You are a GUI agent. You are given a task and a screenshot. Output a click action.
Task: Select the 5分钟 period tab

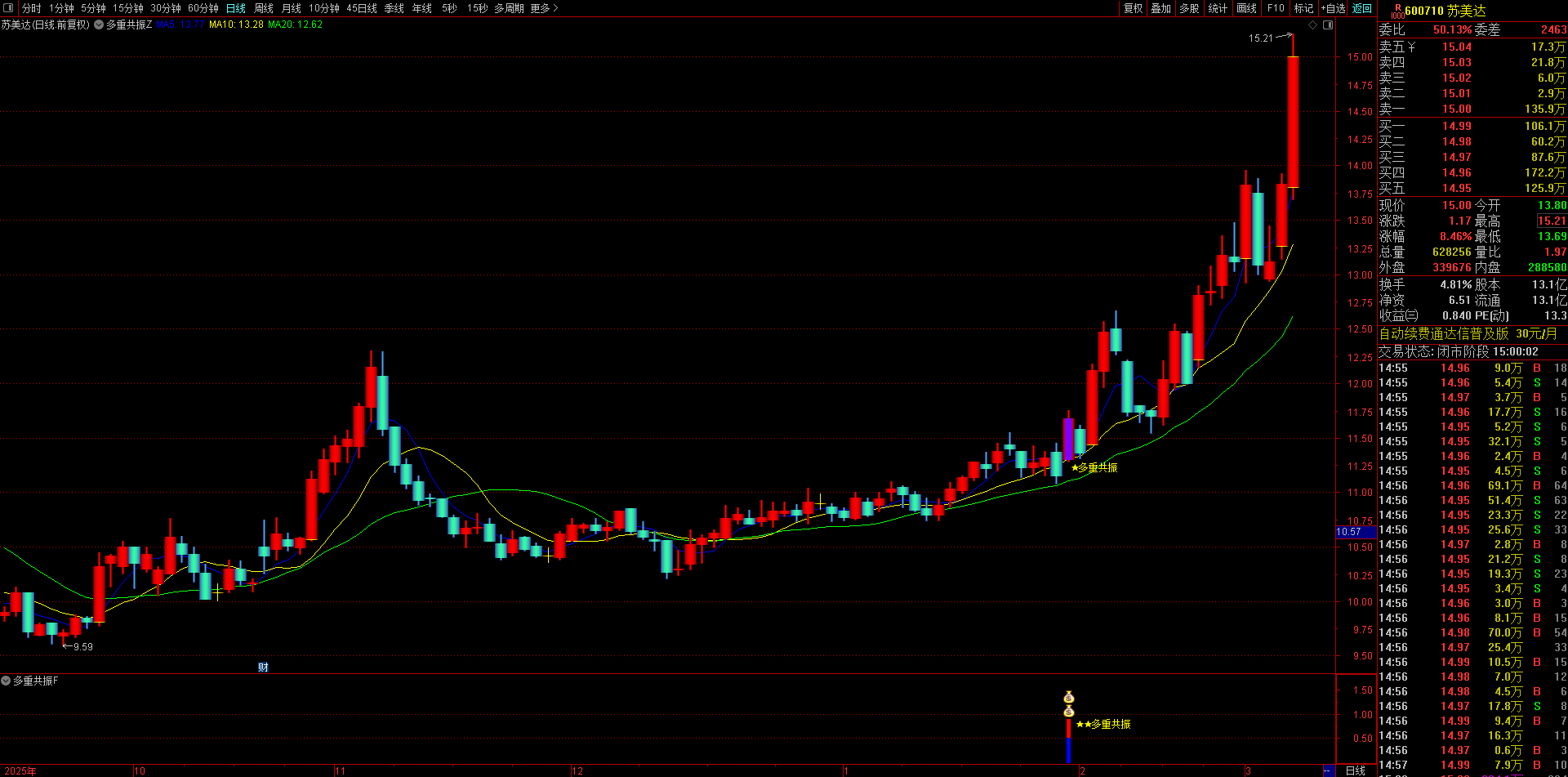[x=93, y=8]
